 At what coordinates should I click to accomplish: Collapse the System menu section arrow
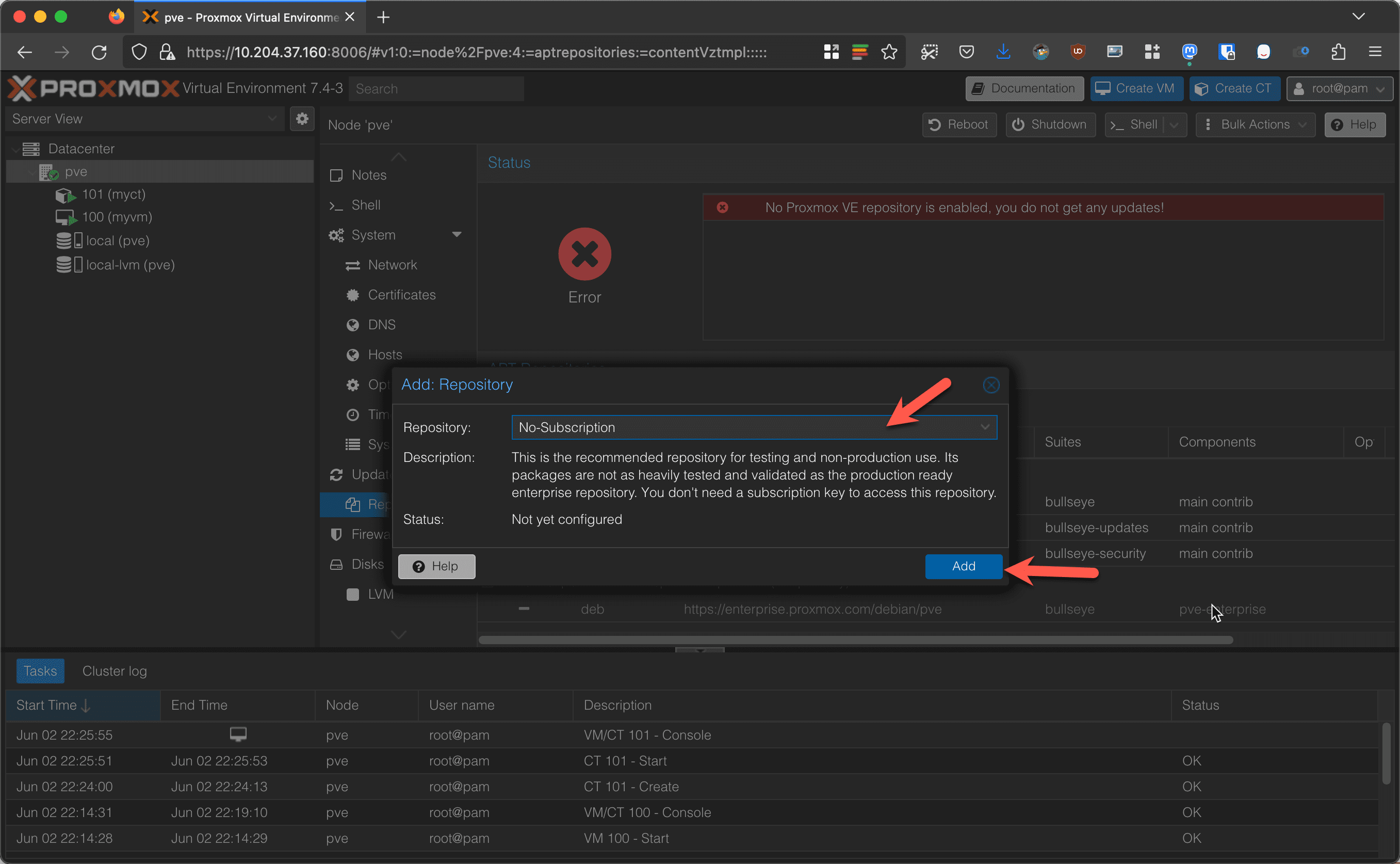(x=456, y=234)
